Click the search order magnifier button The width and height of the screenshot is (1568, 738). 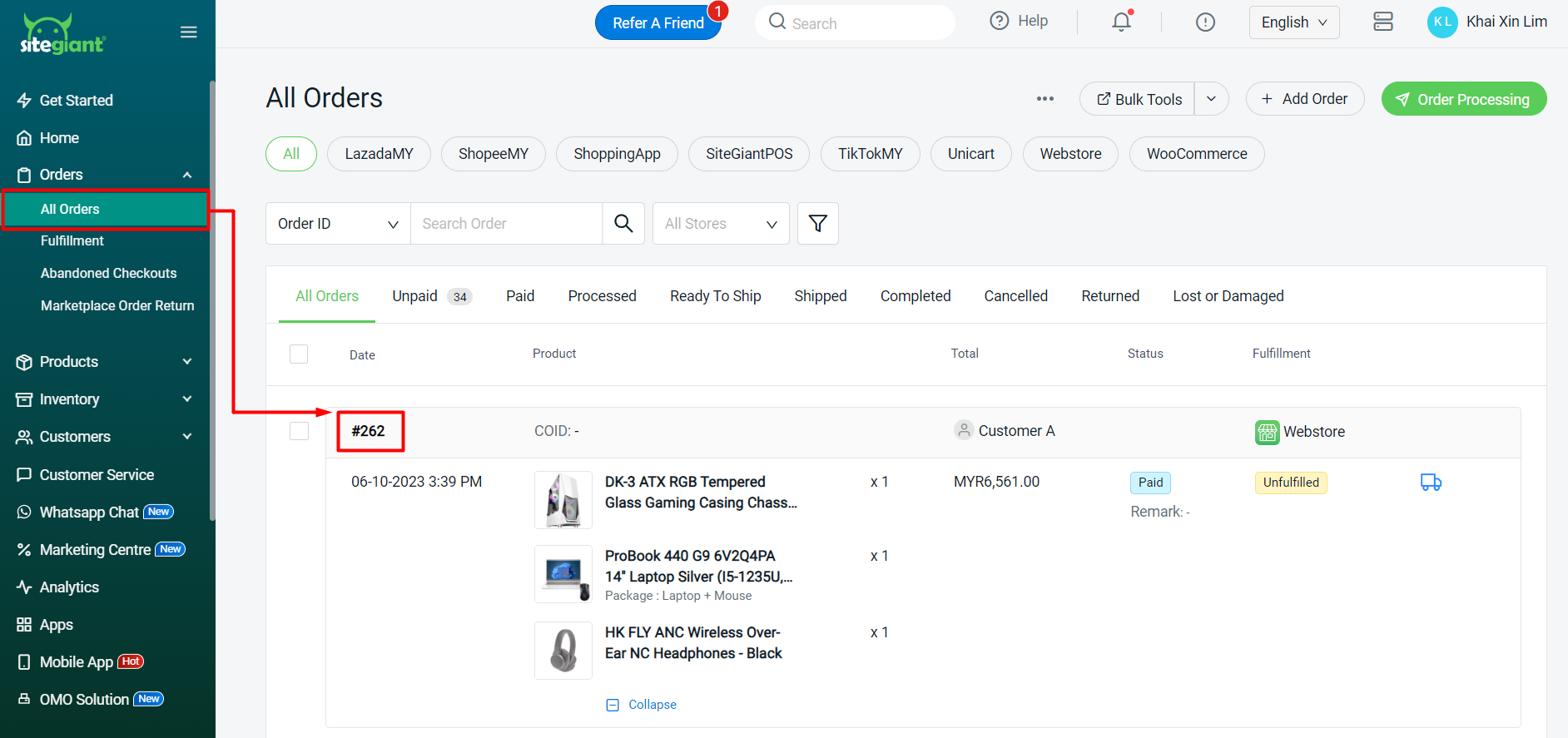tap(623, 223)
